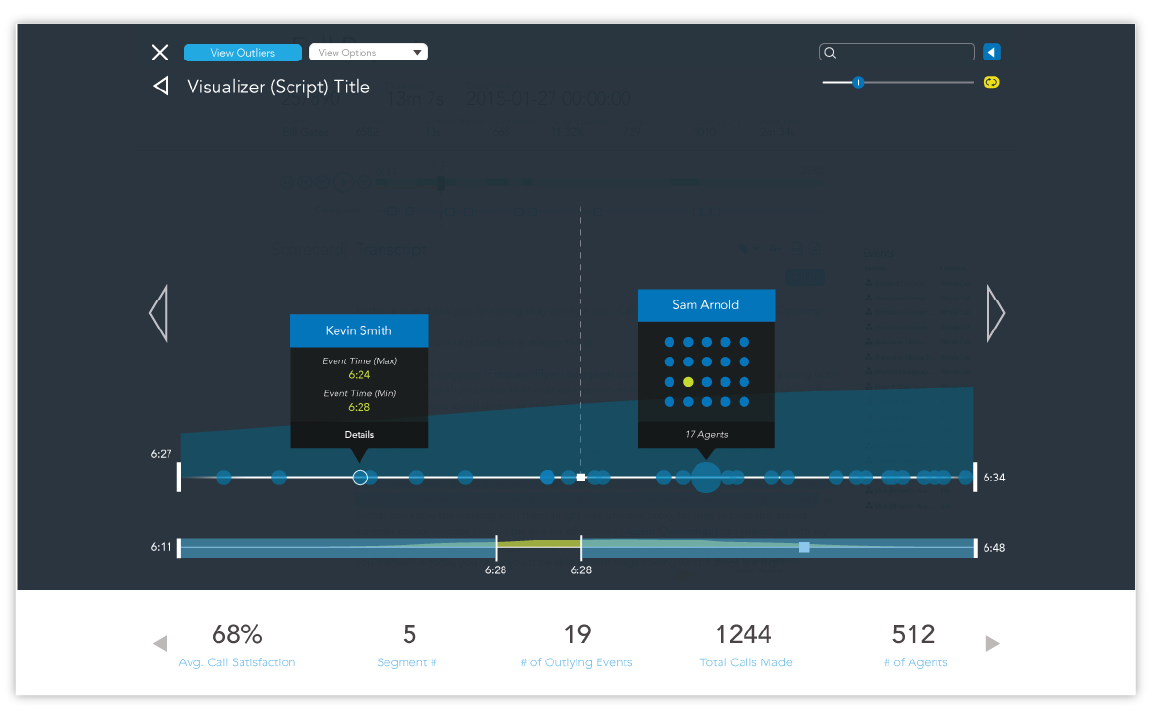Image resolution: width=1153 pixels, height=721 pixels.
Task: Click the 17 Agents label in popup
Action: point(706,435)
